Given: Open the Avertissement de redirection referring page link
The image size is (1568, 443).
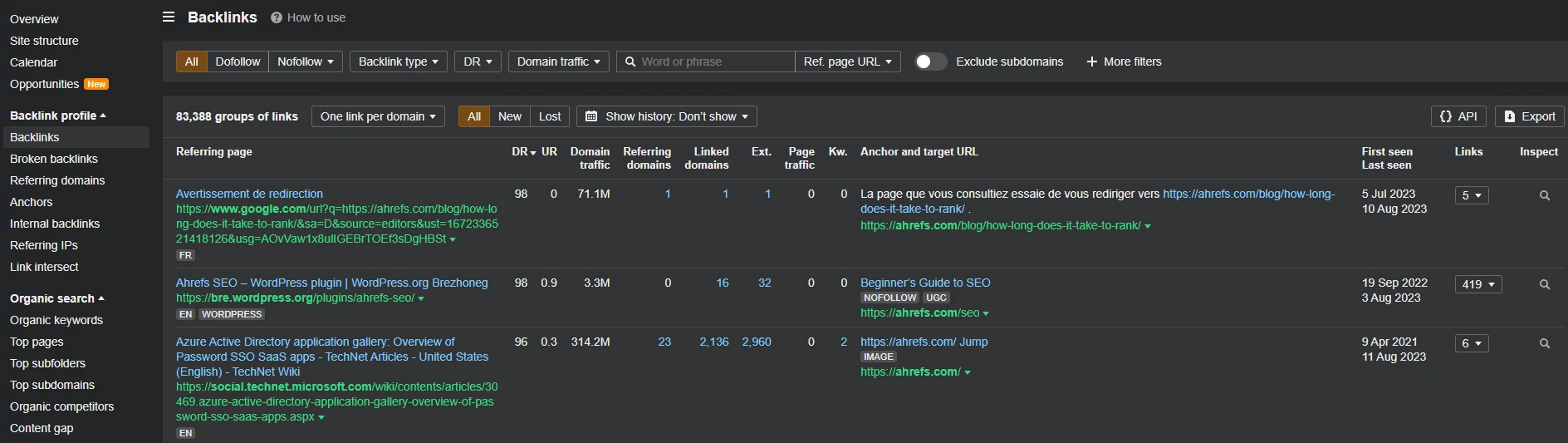Looking at the screenshot, I should 249,194.
